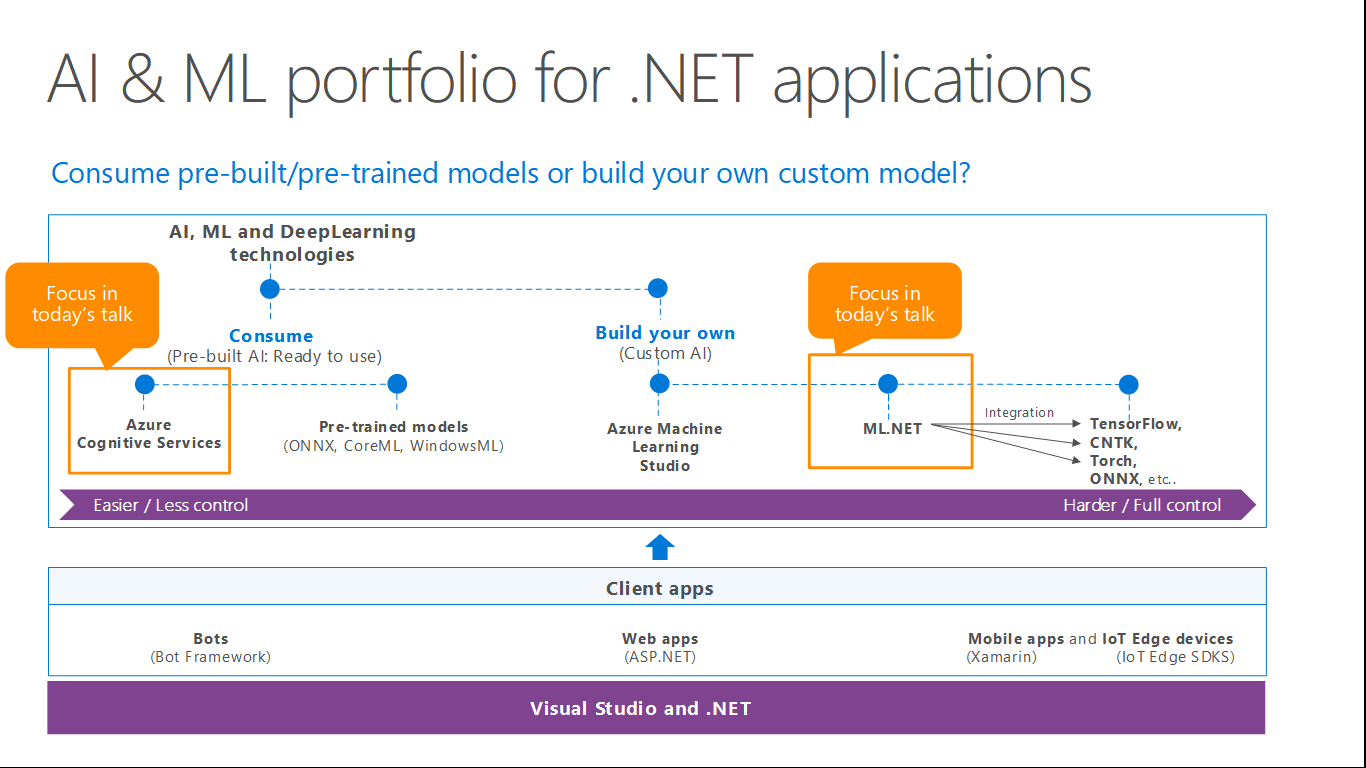Viewport: 1366px width, 768px height.
Task: Select the Bots (Bot Framework) item
Action: tap(210, 647)
